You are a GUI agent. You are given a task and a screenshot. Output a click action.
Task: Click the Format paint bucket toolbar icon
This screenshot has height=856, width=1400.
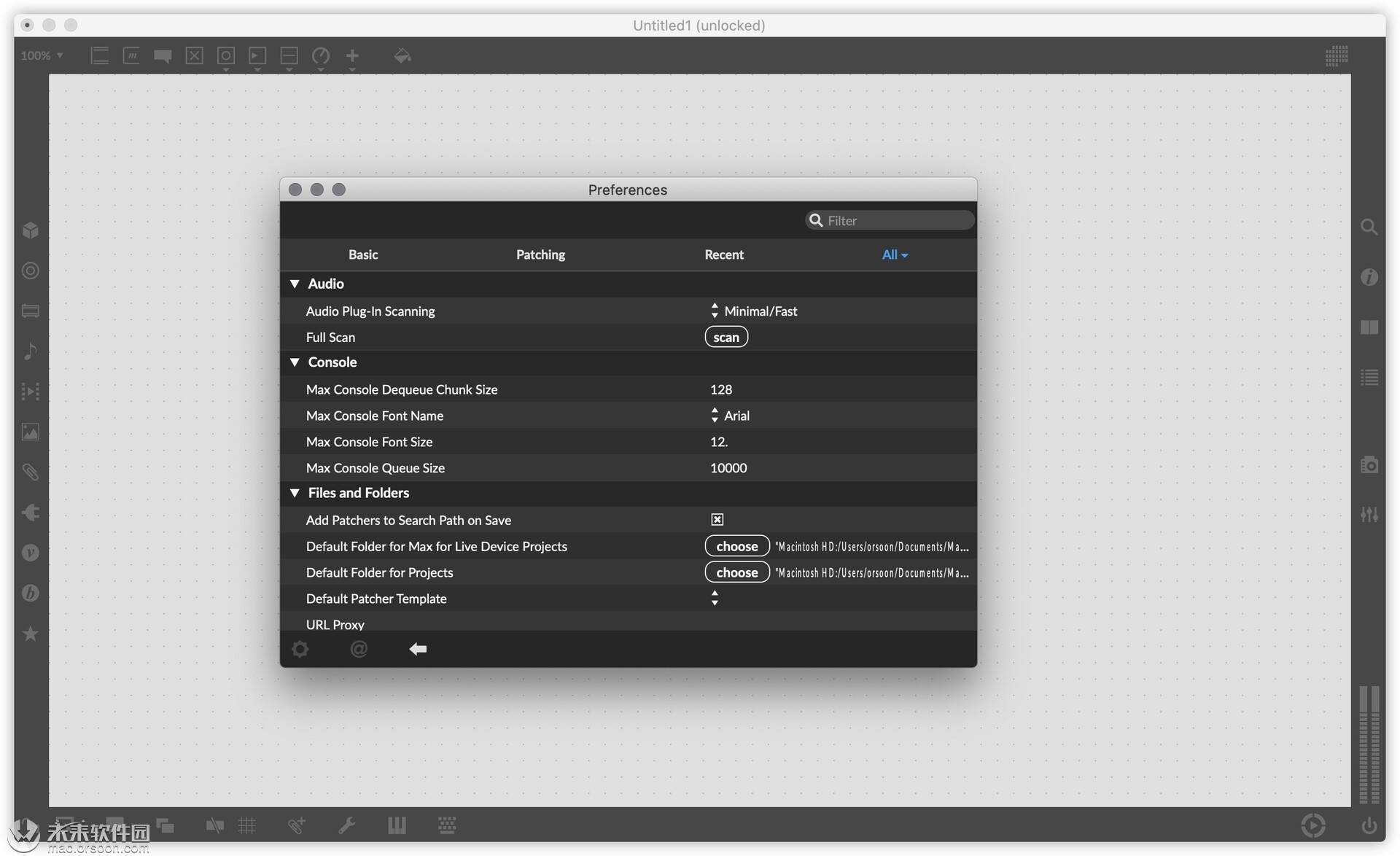coord(402,55)
